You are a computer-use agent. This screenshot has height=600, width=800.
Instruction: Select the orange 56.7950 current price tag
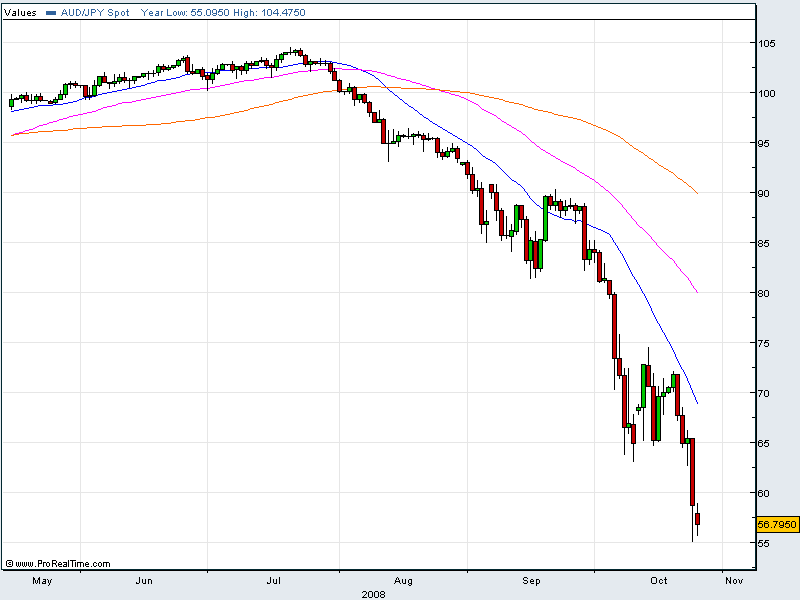pyautogui.click(x=776, y=524)
